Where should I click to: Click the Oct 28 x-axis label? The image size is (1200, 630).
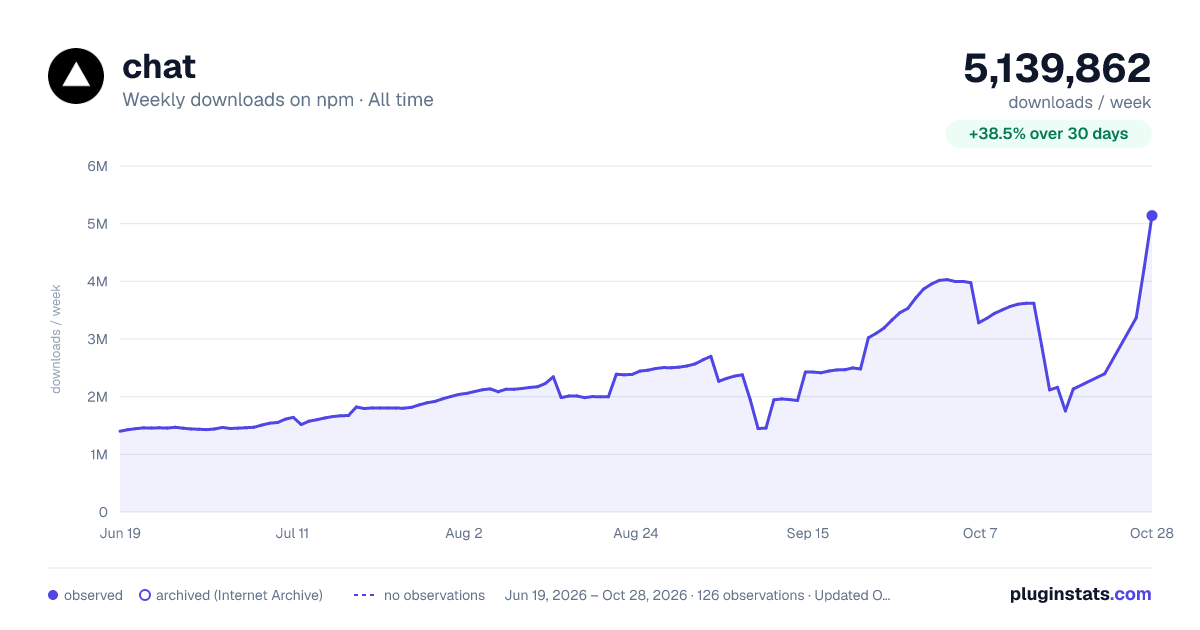1152,533
